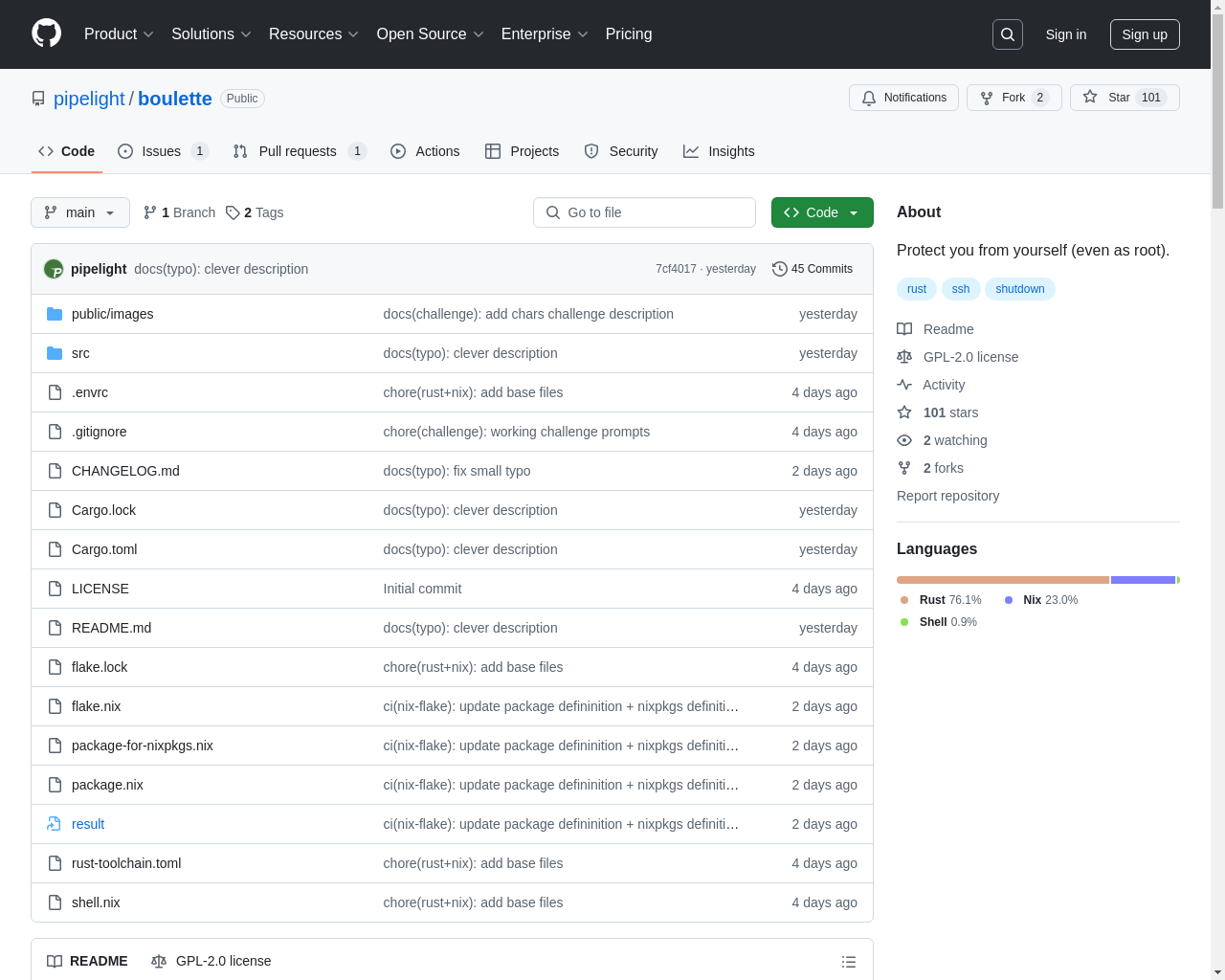The image size is (1225, 980).
Task: View the 45 Commits history
Action: [x=813, y=269]
